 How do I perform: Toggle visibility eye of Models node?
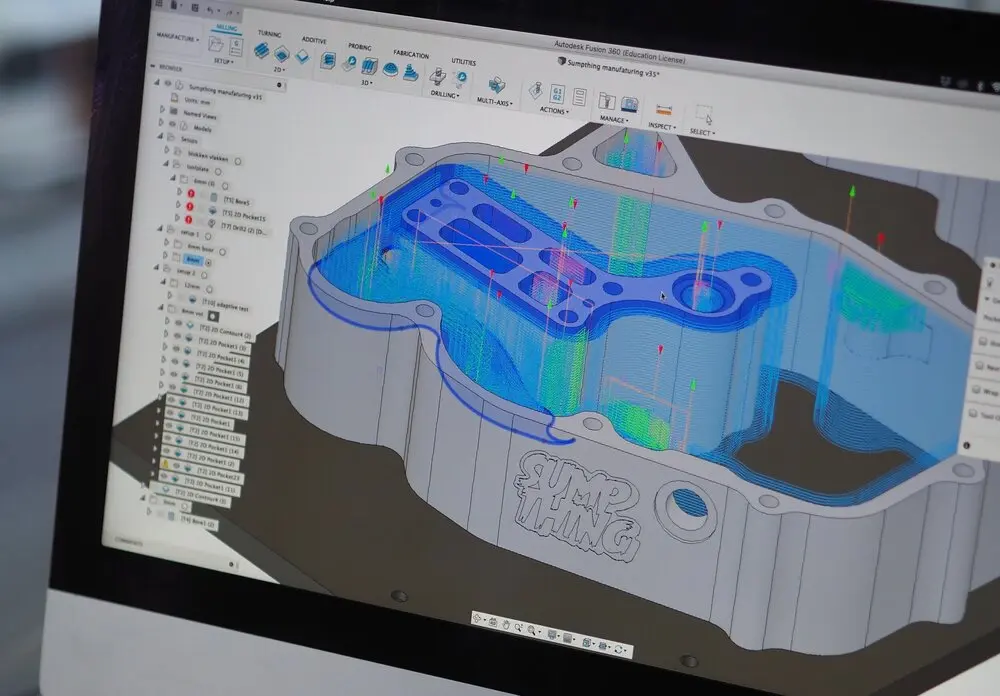tap(172, 124)
